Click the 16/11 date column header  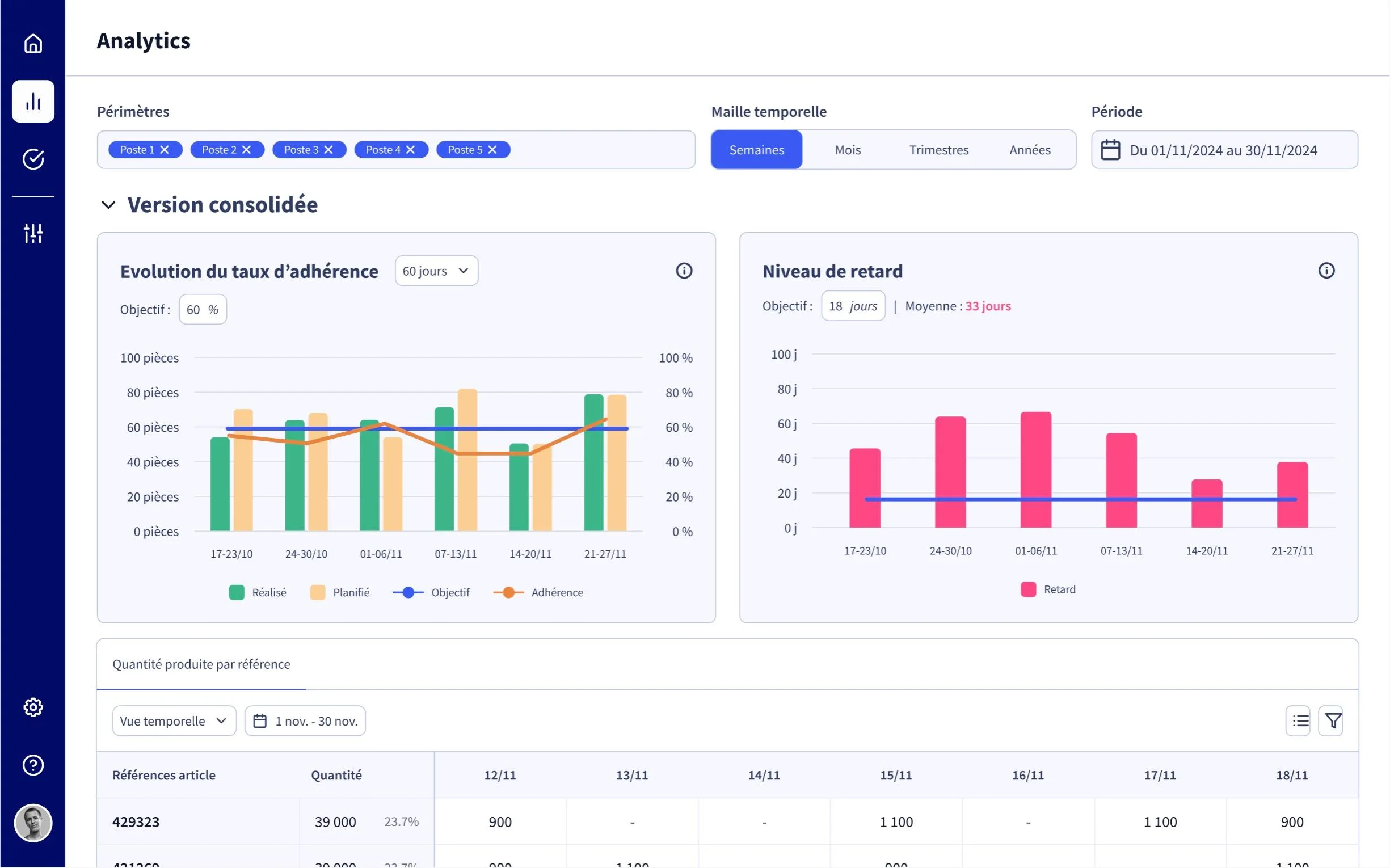pyautogui.click(x=1028, y=775)
